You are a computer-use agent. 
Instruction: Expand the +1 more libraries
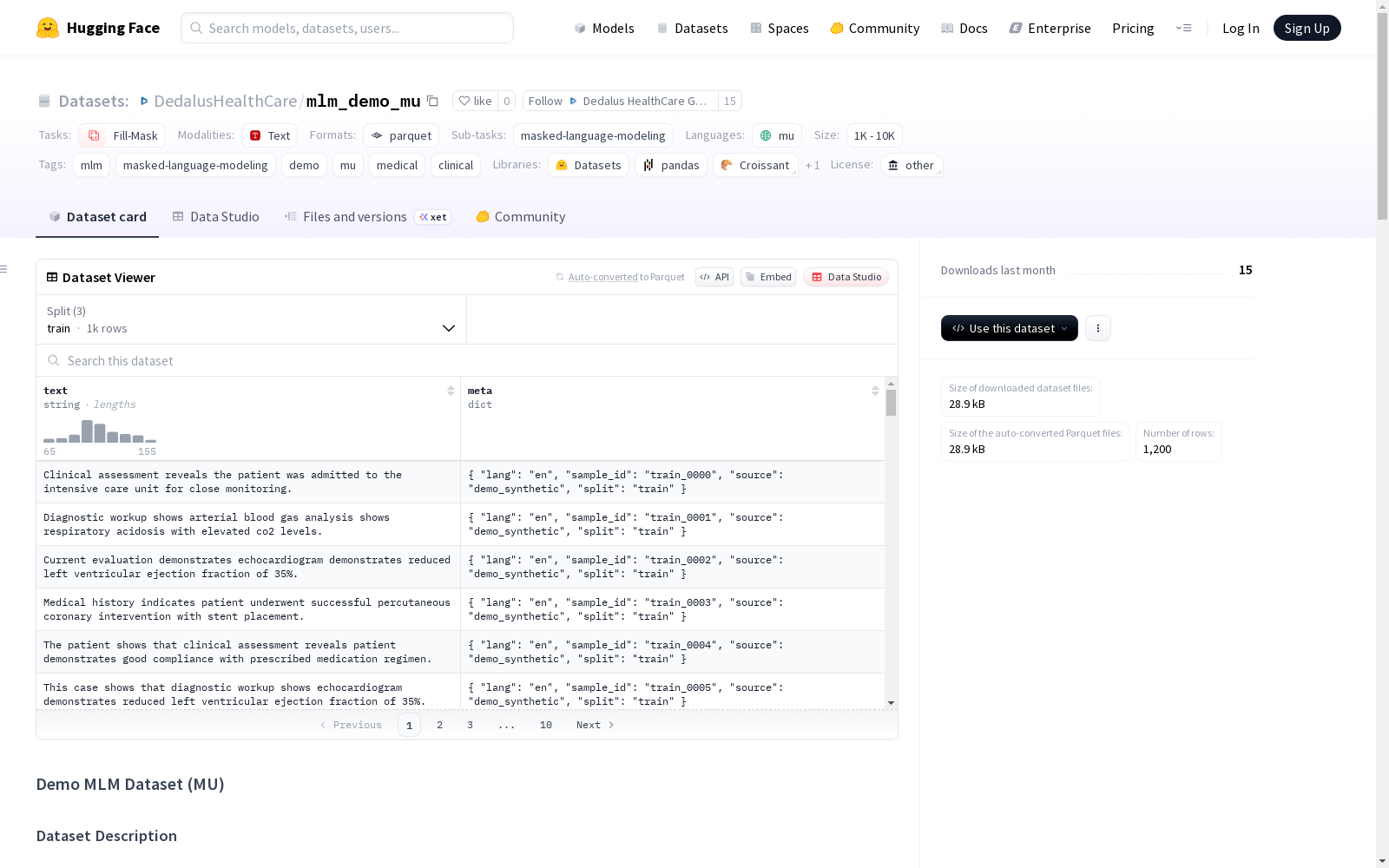tap(813, 165)
